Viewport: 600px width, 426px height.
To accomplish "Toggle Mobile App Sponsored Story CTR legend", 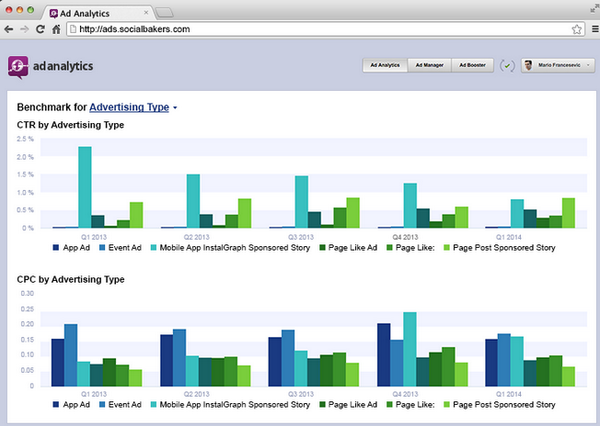I will pos(230,248).
